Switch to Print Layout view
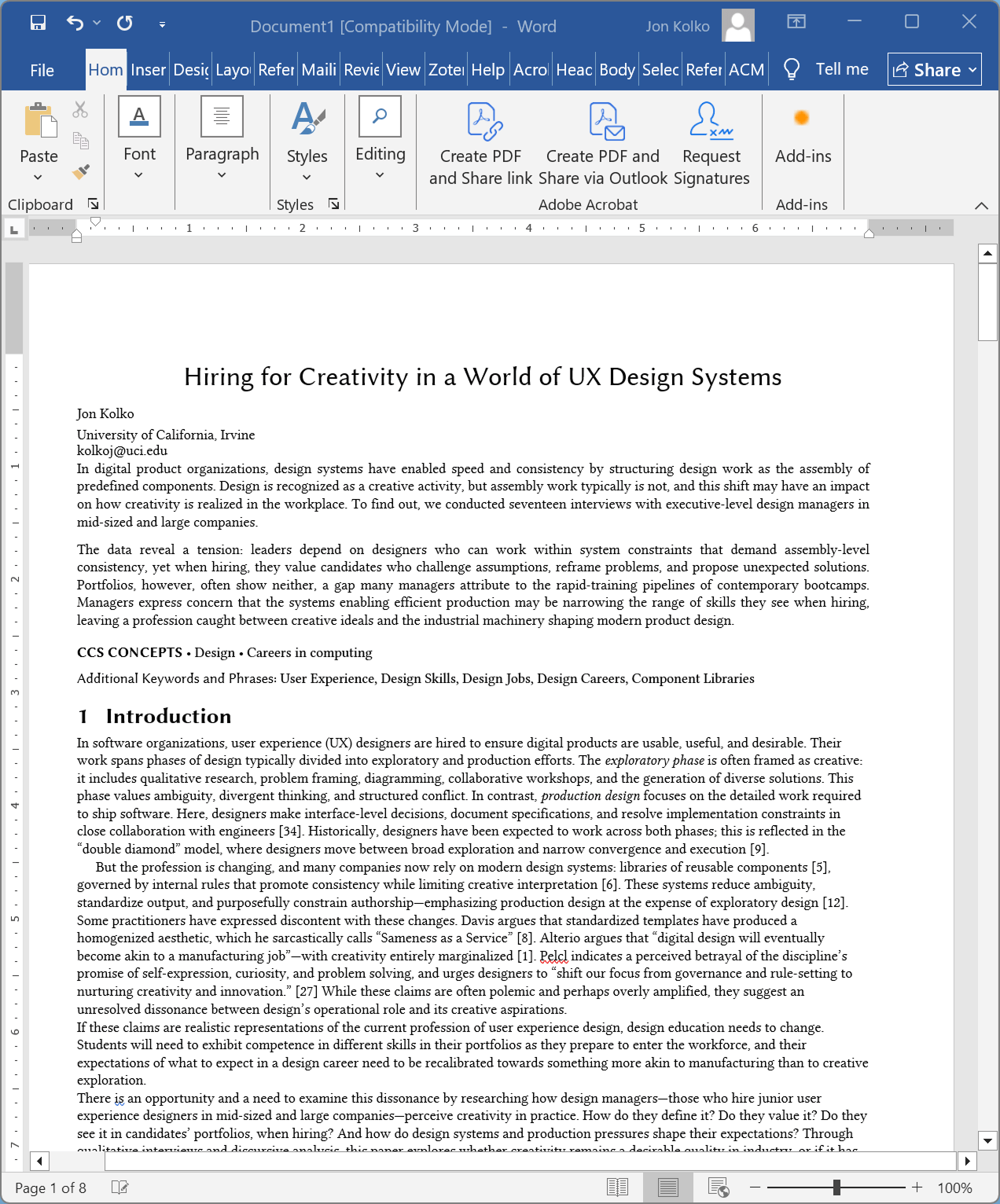 [x=668, y=1187]
